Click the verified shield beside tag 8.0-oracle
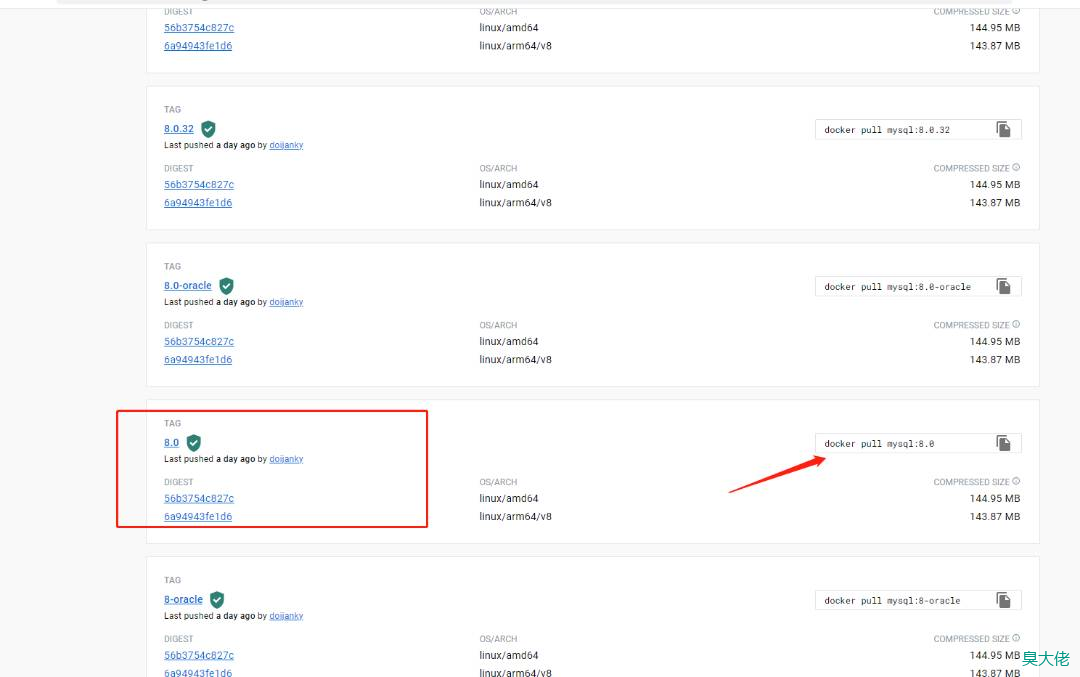 click(226, 286)
